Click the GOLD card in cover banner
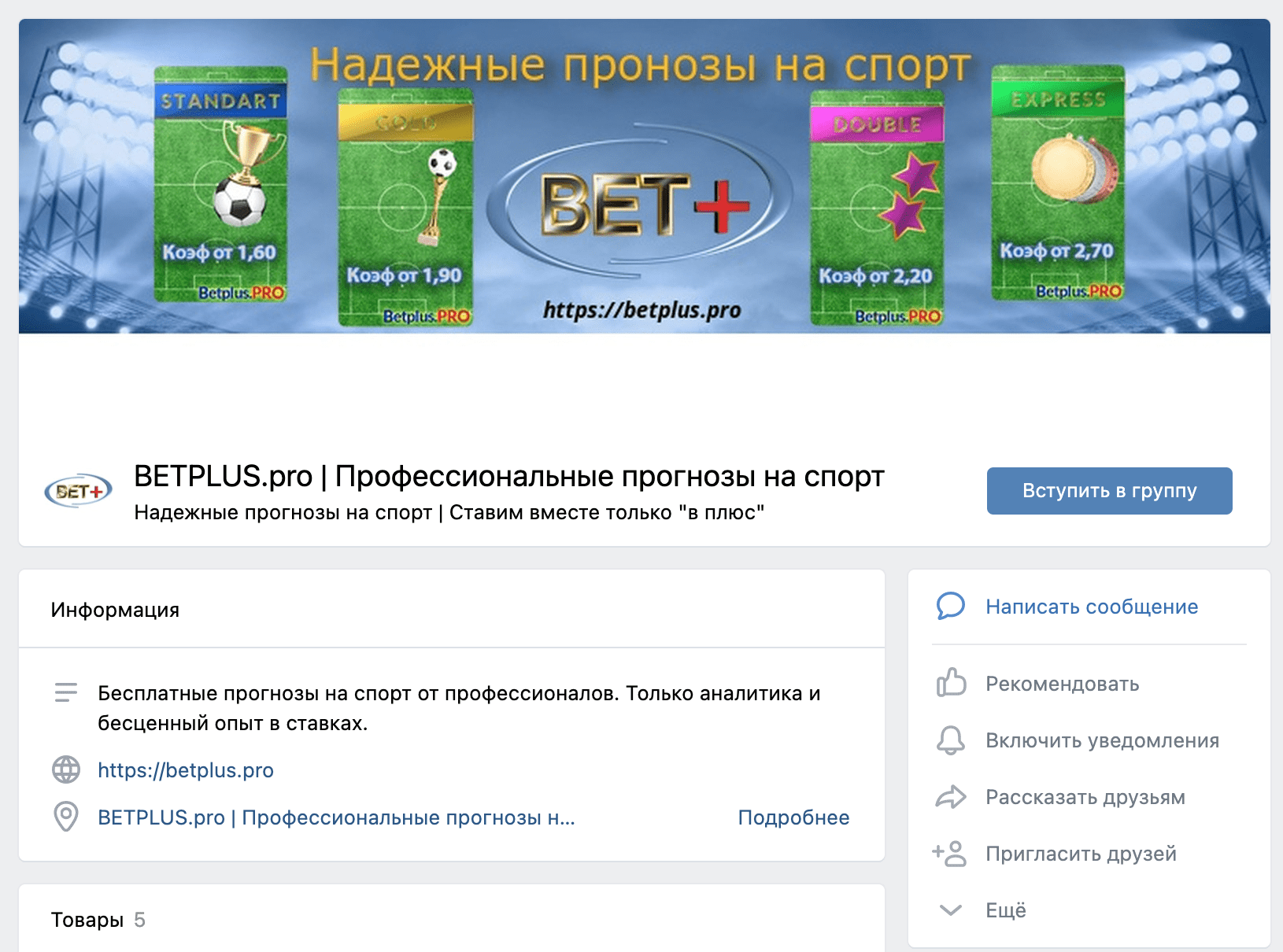Screen dimensions: 1283x952 tap(405, 208)
